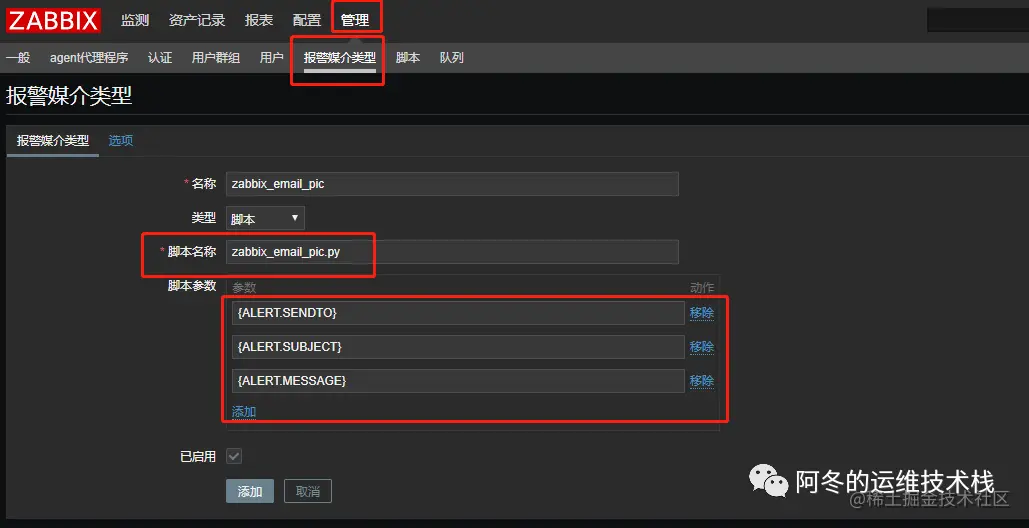Click the 类型 label text
Screen dimensions: 1029x528
click(203, 218)
